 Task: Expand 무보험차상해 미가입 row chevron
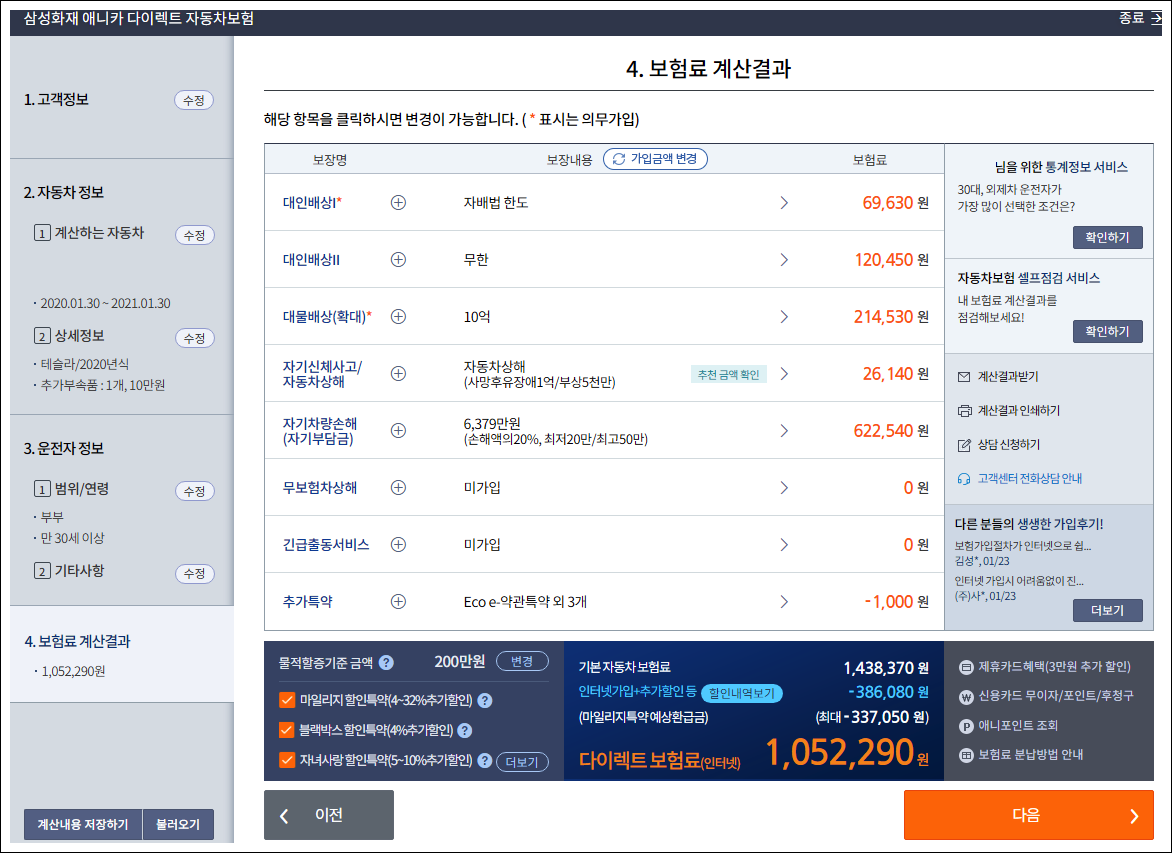tap(784, 487)
